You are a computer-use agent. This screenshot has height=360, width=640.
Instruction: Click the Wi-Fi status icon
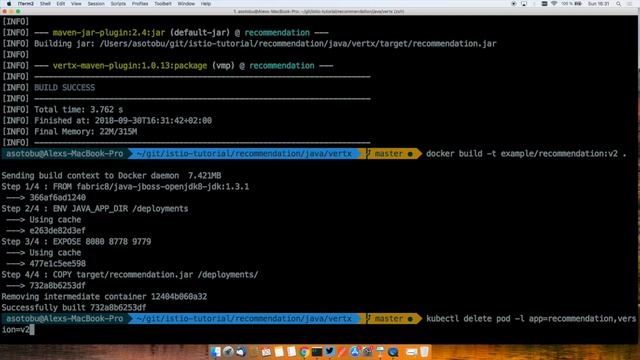pyautogui.click(x=554, y=4)
